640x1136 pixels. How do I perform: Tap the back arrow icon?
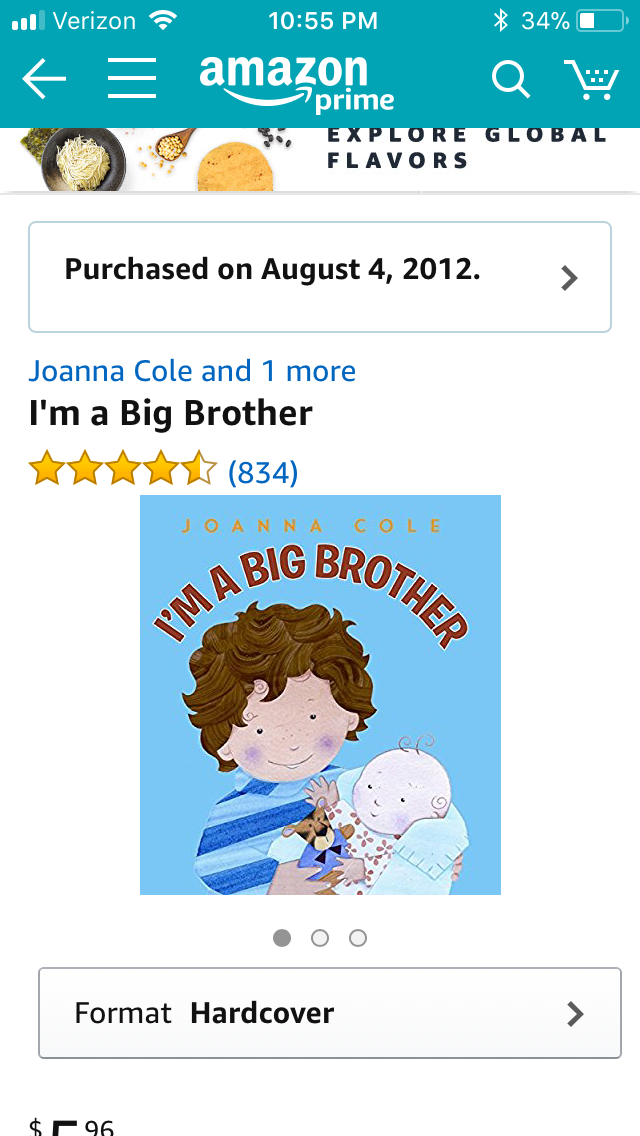(x=44, y=78)
